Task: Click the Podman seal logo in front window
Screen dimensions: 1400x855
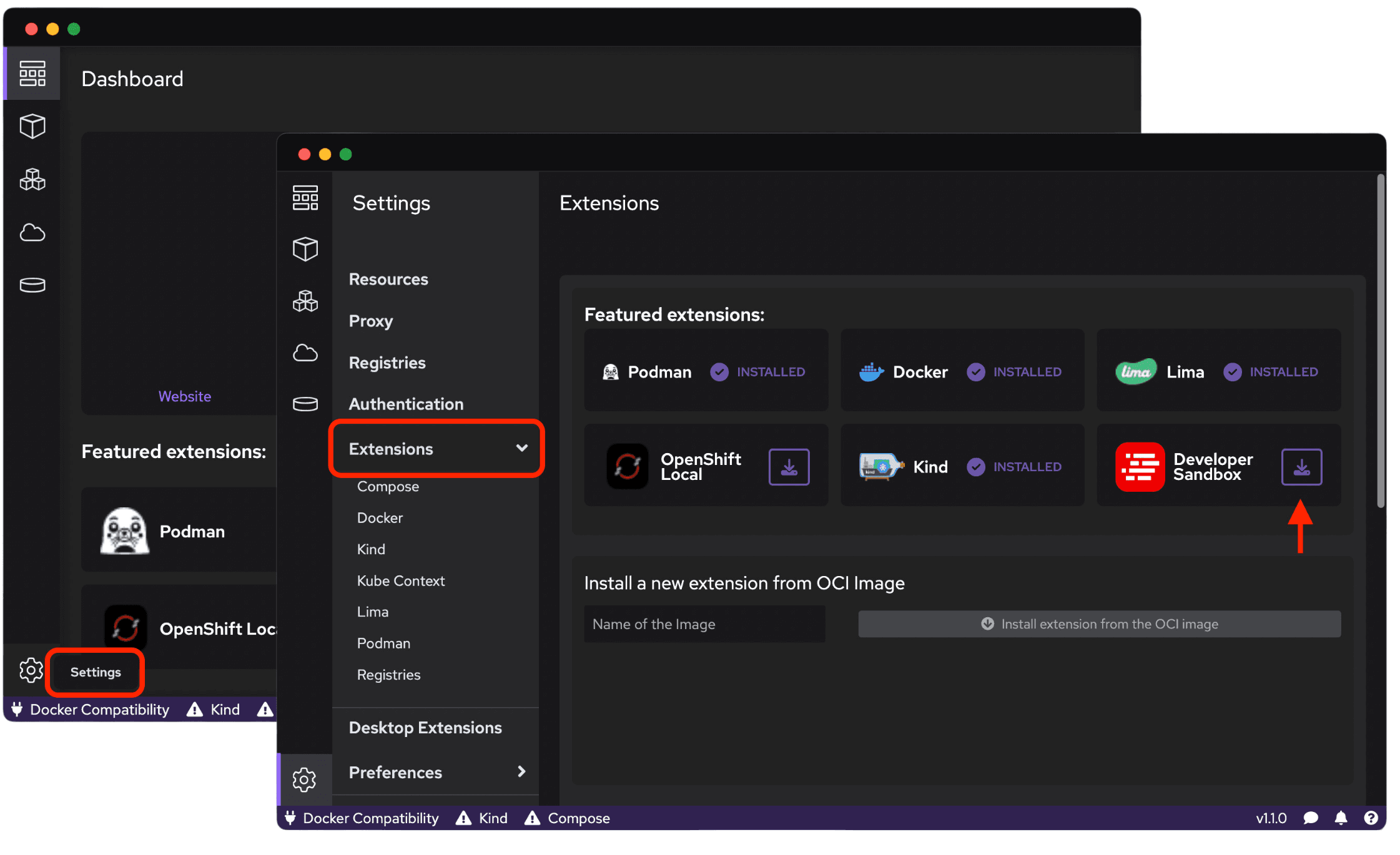Action: 611,372
